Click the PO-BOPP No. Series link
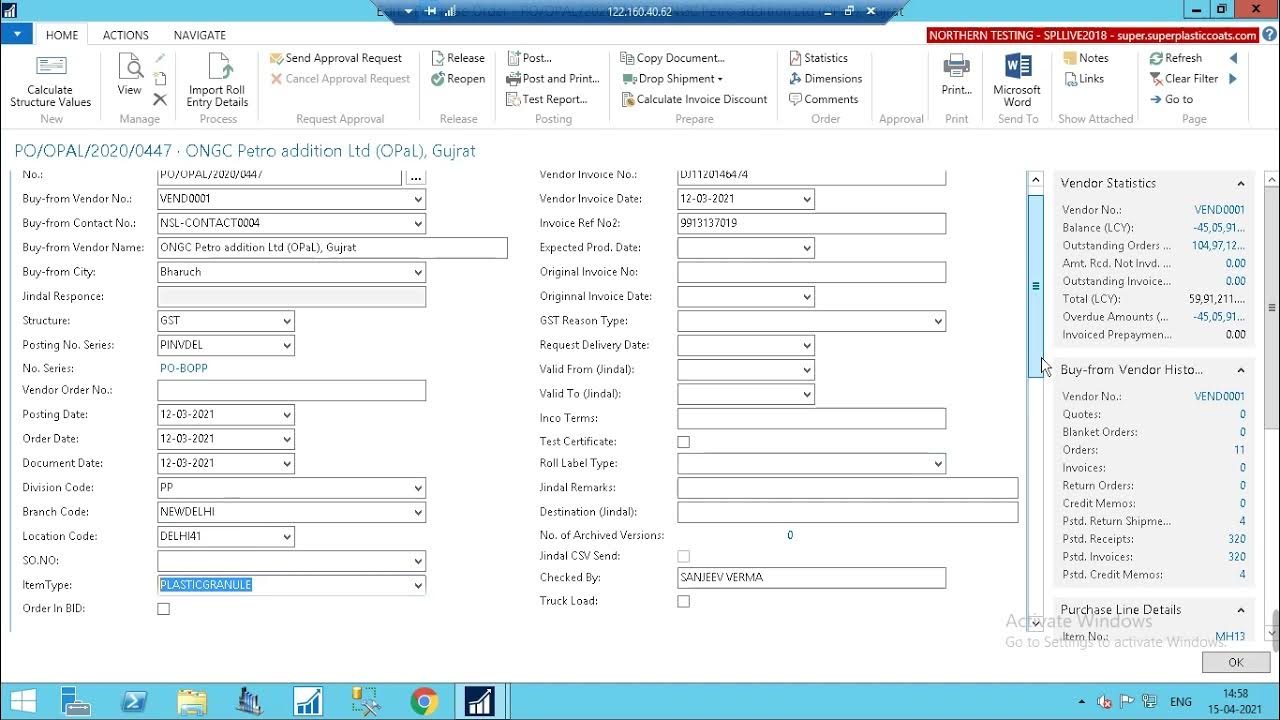 [x=184, y=368]
